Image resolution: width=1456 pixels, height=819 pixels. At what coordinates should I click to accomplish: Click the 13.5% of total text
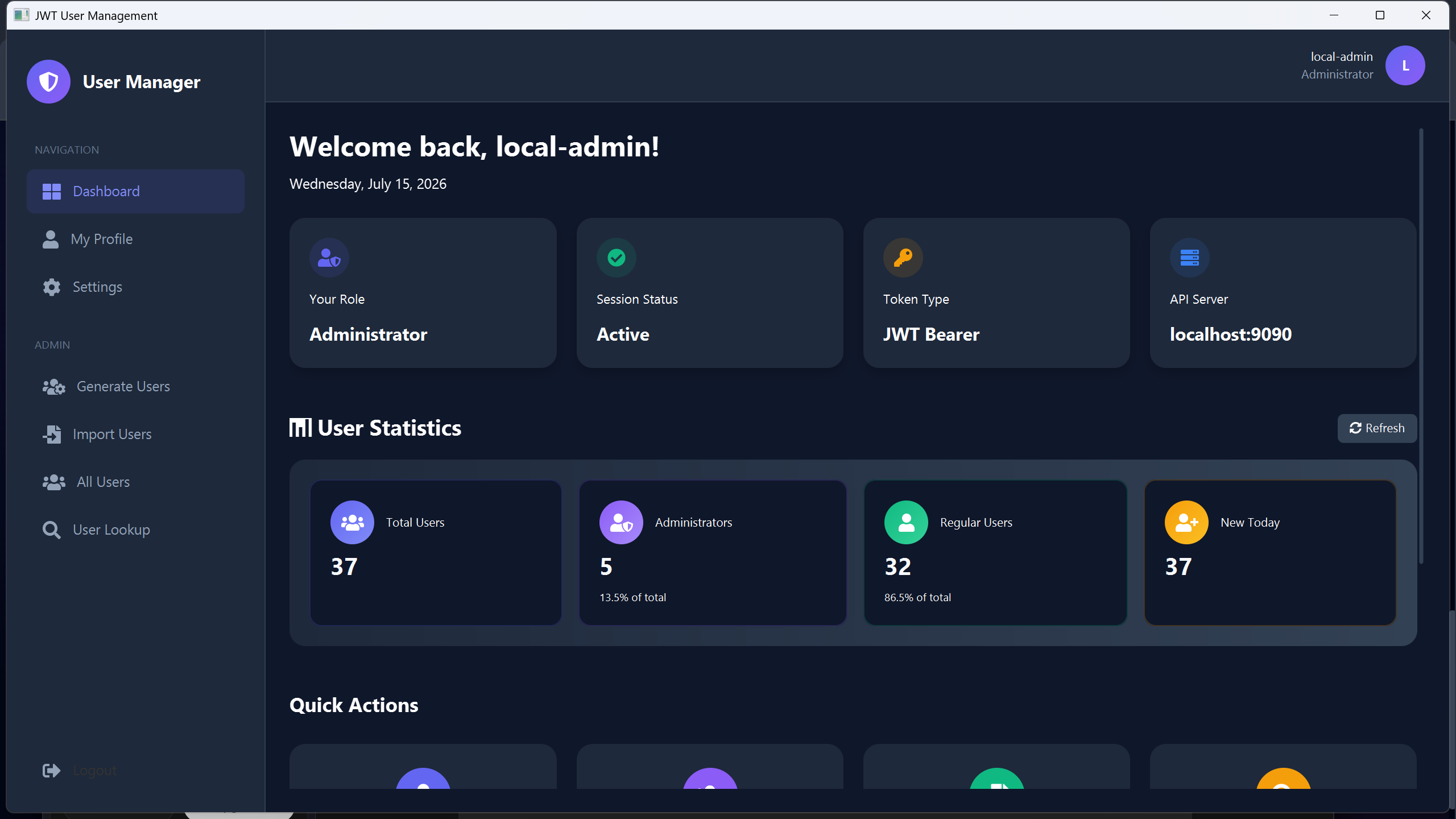(632, 597)
